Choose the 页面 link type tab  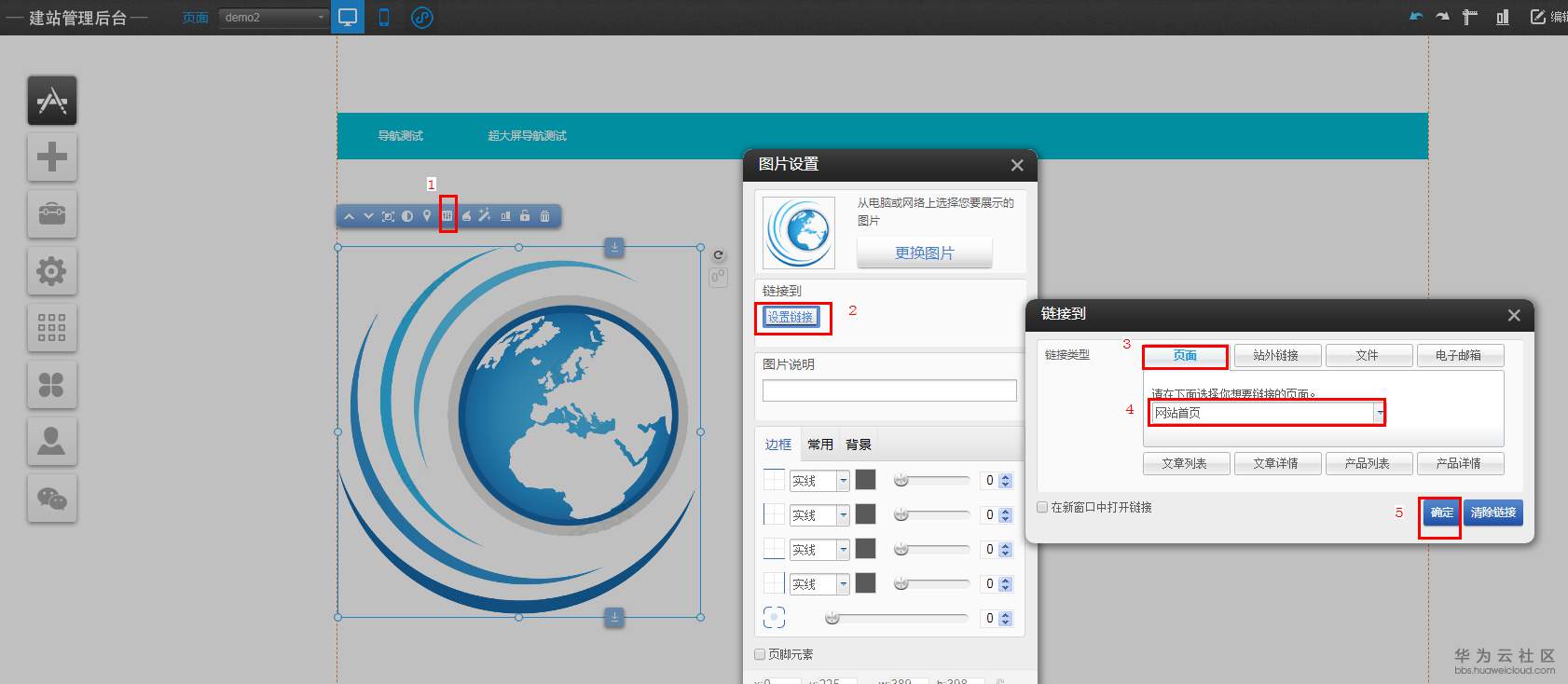pyautogui.click(x=1185, y=355)
